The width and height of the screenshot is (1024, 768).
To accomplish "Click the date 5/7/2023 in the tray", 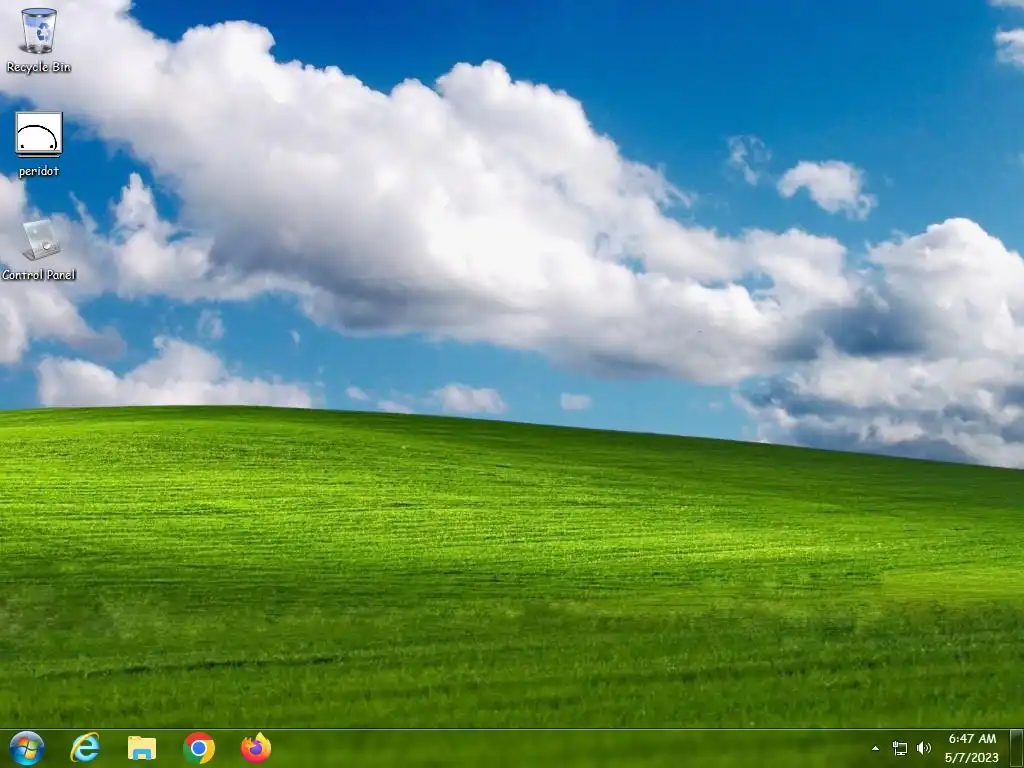I will [x=971, y=758].
